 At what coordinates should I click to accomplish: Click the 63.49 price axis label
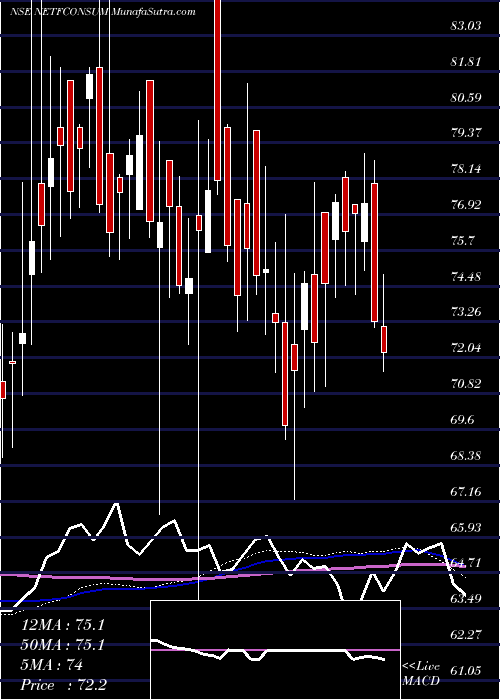coord(466,598)
